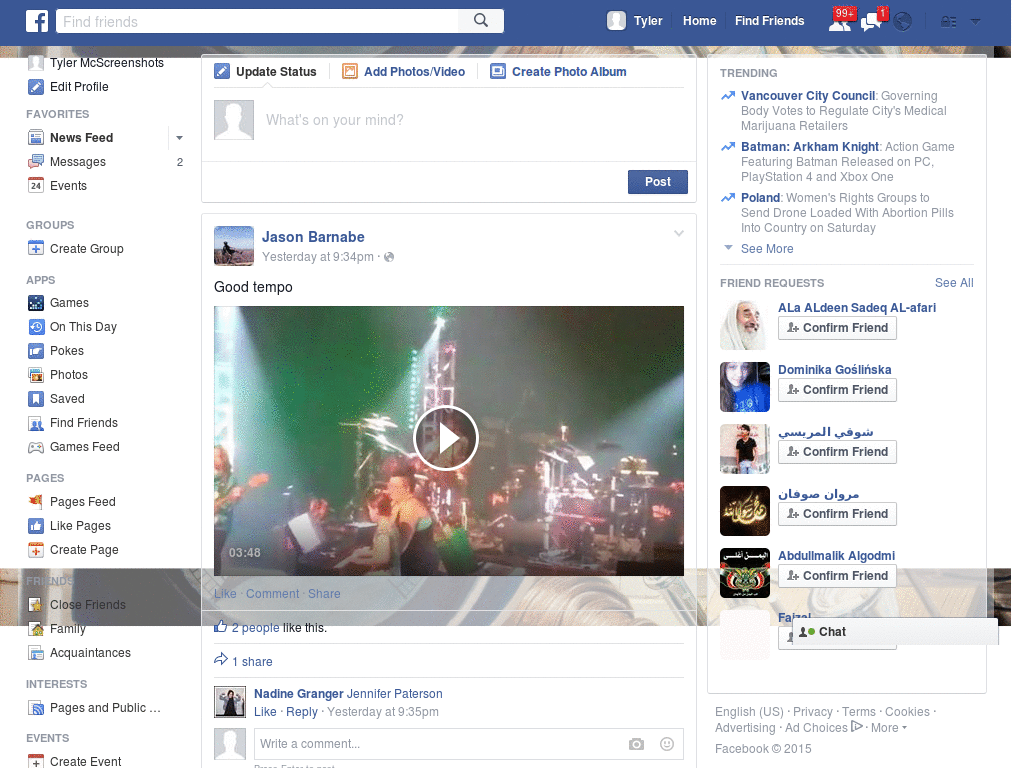Open the Poland trending topic
The height and width of the screenshot is (768, 1024).
point(760,198)
